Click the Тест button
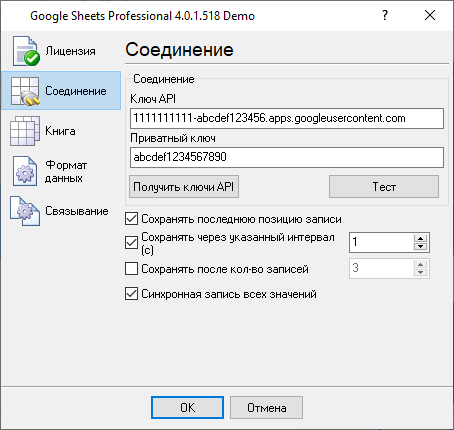The height and width of the screenshot is (430, 454). point(384,187)
